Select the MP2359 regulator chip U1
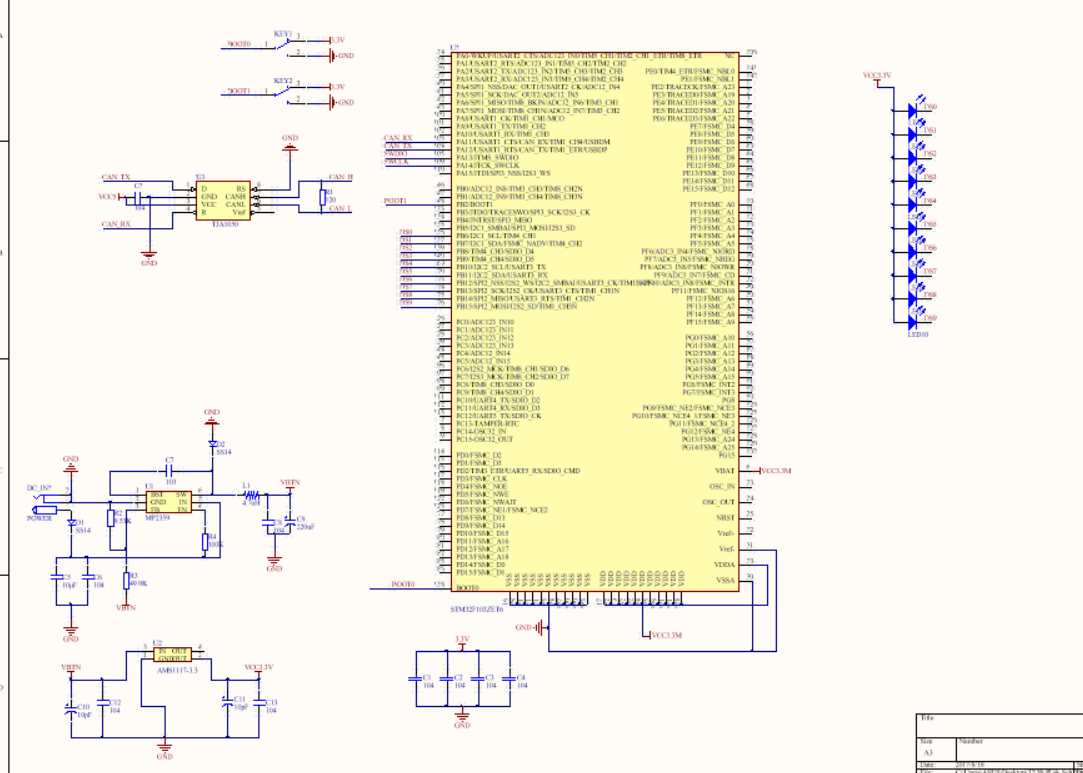The width and height of the screenshot is (1083, 773). coord(168,502)
